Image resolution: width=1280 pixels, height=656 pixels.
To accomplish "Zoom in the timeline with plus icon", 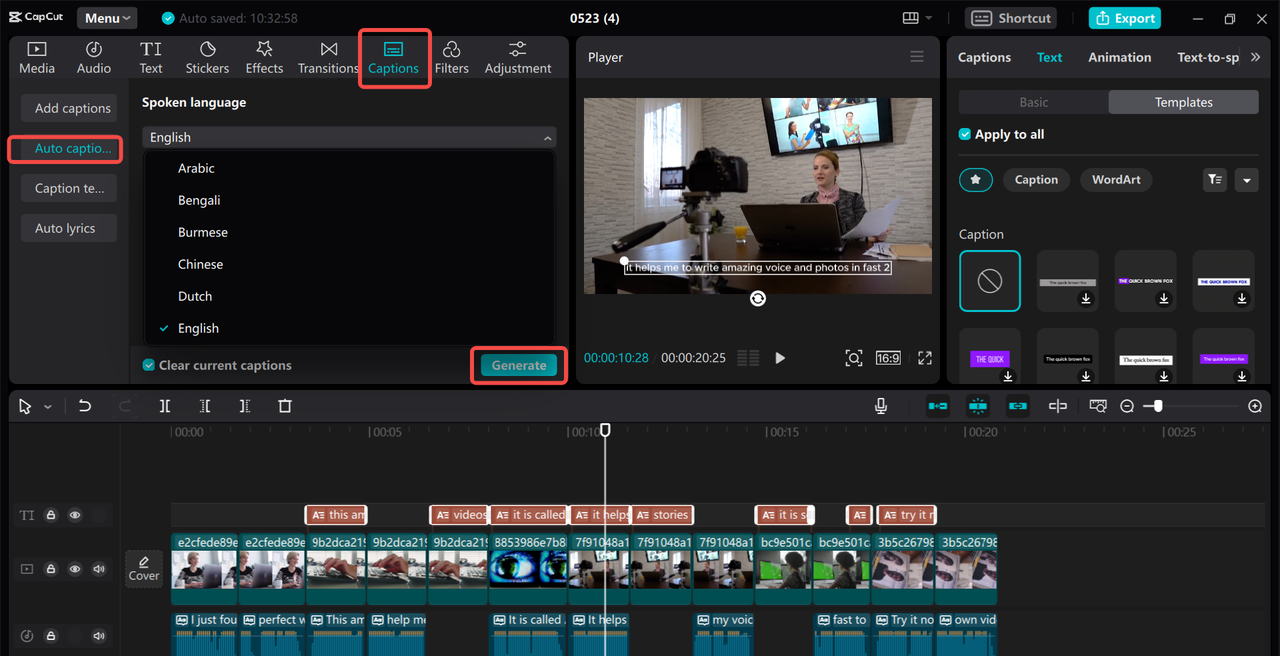I will (1255, 406).
